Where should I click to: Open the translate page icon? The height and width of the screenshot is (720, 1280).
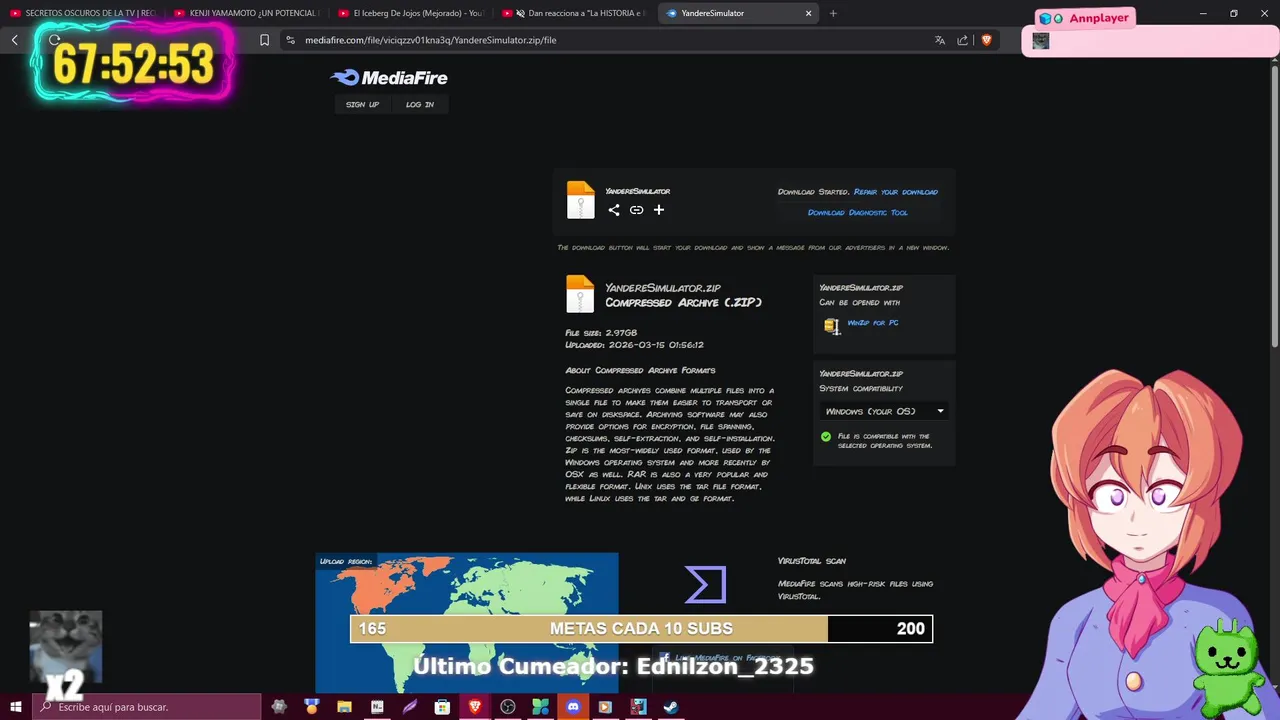(x=940, y=40)
